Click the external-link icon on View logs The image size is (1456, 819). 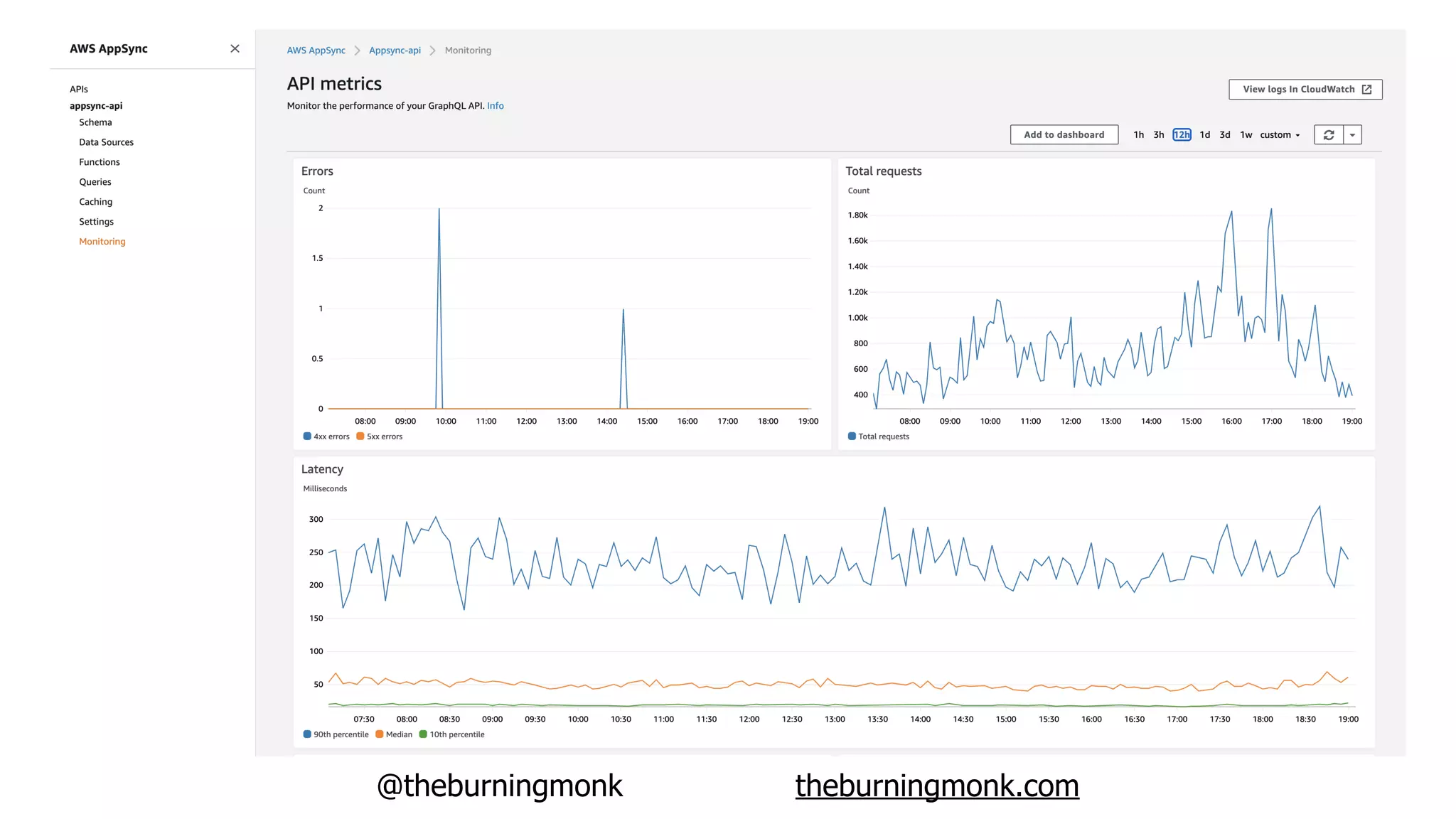point(1366,90)
